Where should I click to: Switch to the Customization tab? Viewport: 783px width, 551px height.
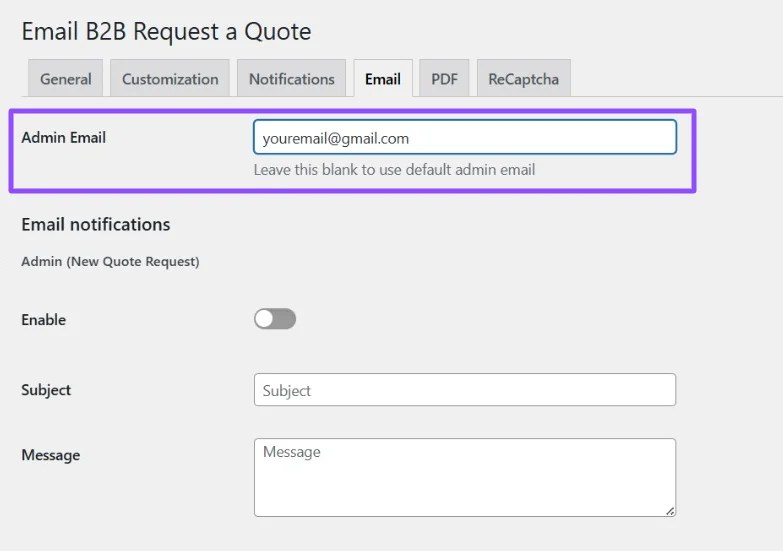point(170,78)
